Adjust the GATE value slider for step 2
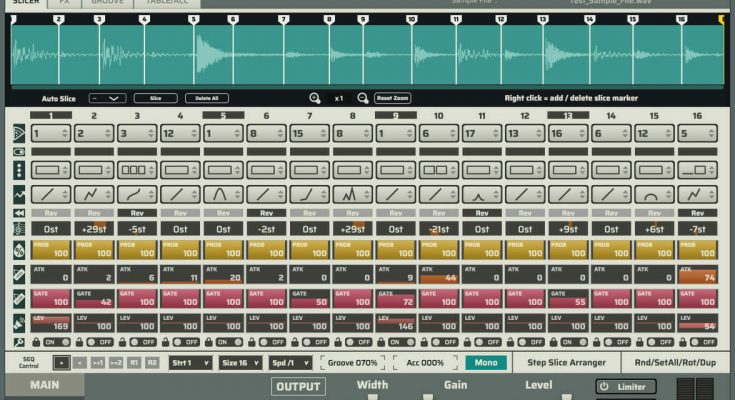The height and width of the screenshot is (400, 735). [x=95, y=297]
